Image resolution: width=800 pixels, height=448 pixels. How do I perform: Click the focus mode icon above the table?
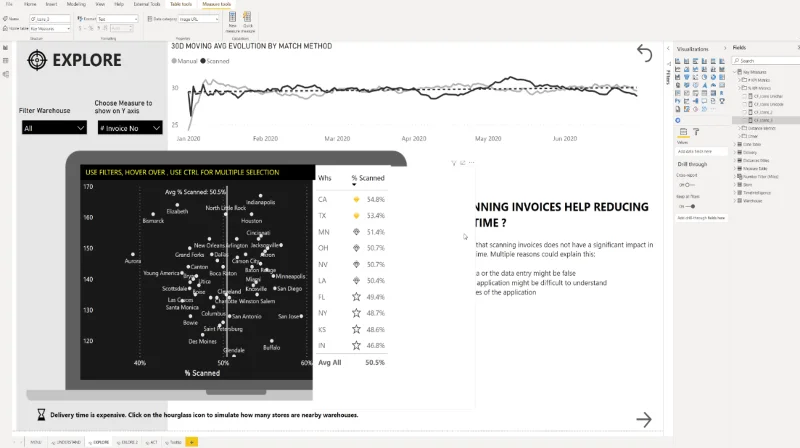click(463, 163)
